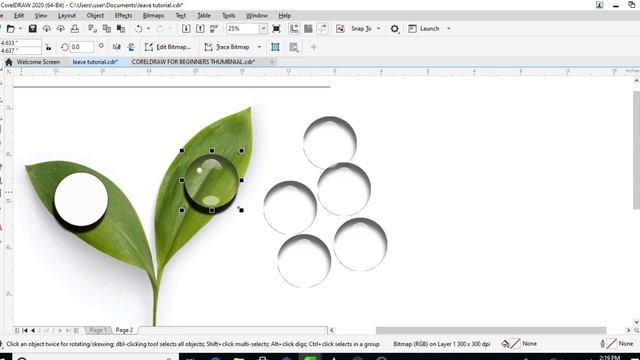This screenshot has width=640, height=360.
Task: Click the Launch button
Action: pyautogui.click(x=424, y=29)
